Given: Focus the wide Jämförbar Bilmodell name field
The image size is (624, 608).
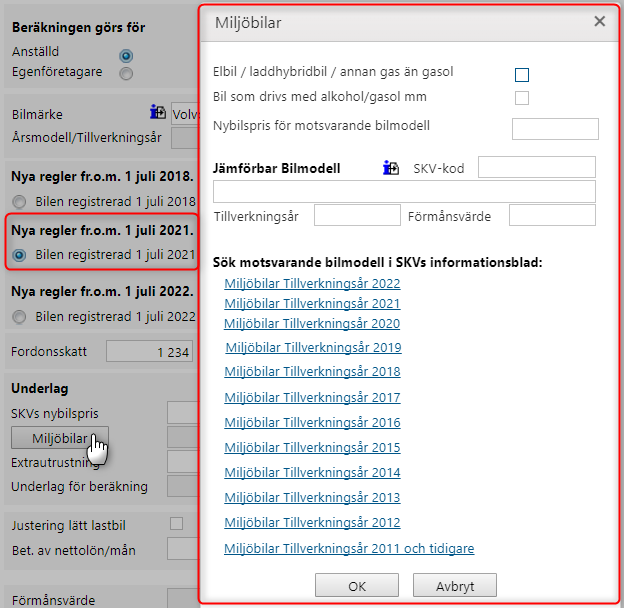Looking at the screenshot, I should [404, 191].
